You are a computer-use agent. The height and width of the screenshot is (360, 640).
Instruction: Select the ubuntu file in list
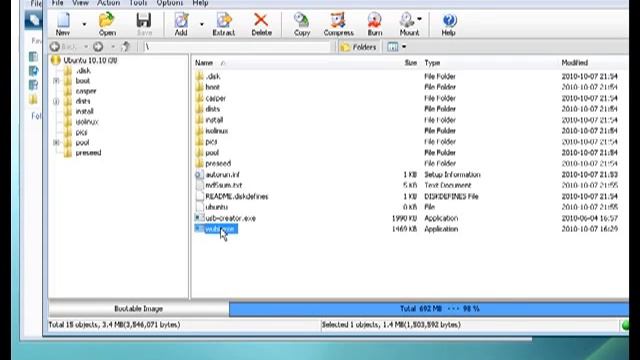(217, 207)
